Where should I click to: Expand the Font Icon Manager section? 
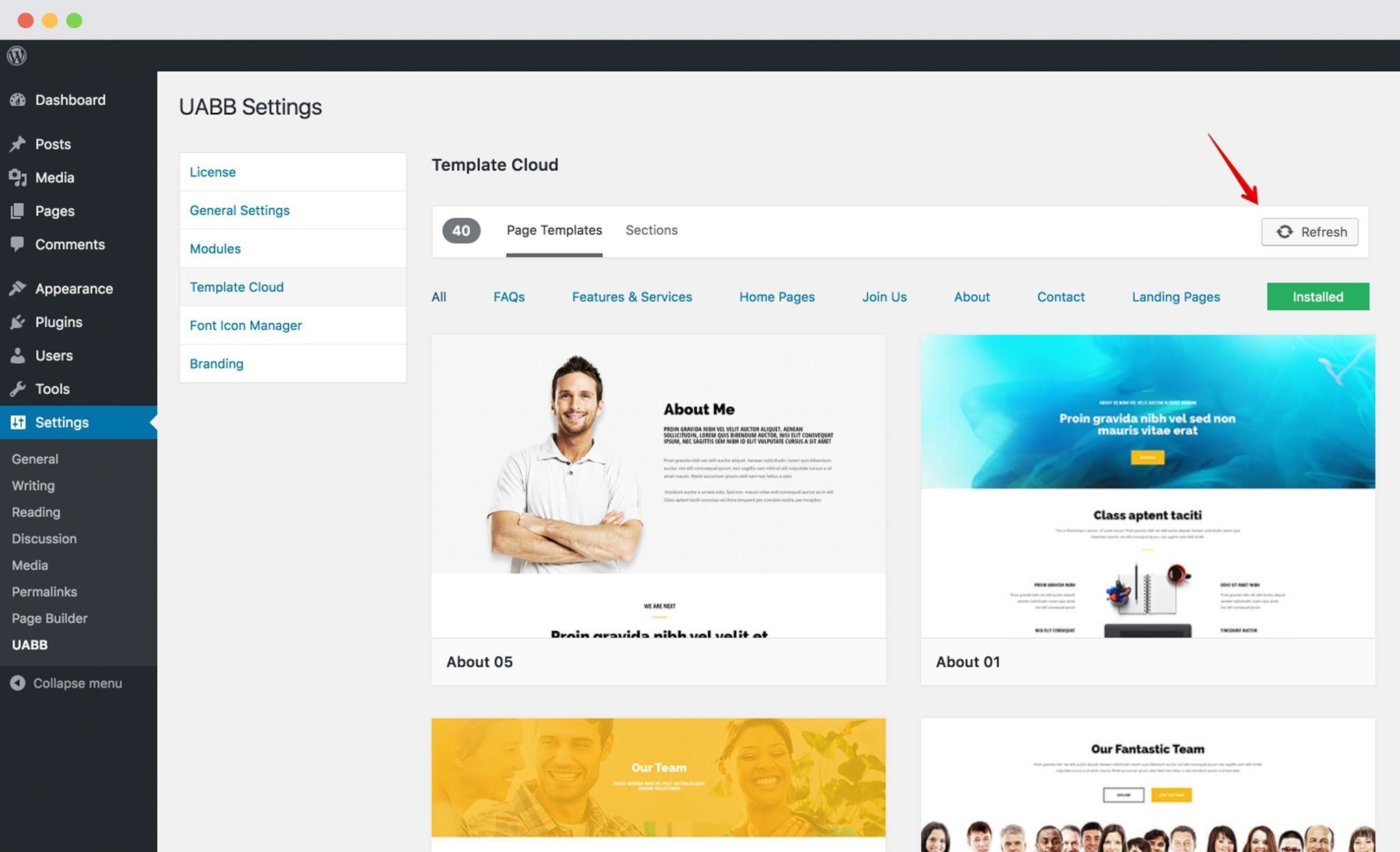pos(245,325)
